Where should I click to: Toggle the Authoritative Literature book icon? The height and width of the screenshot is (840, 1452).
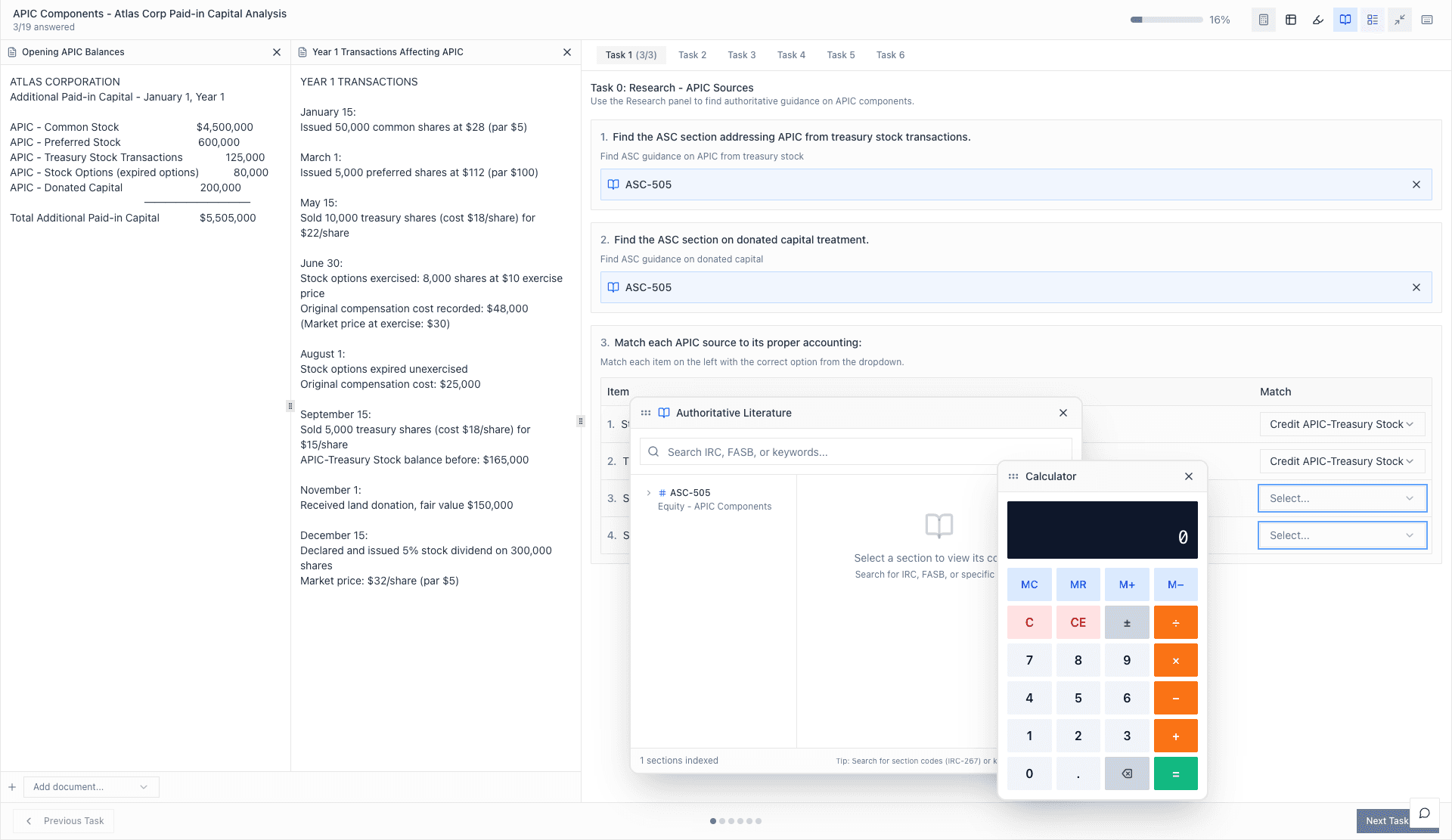[x=1345, y=20]
